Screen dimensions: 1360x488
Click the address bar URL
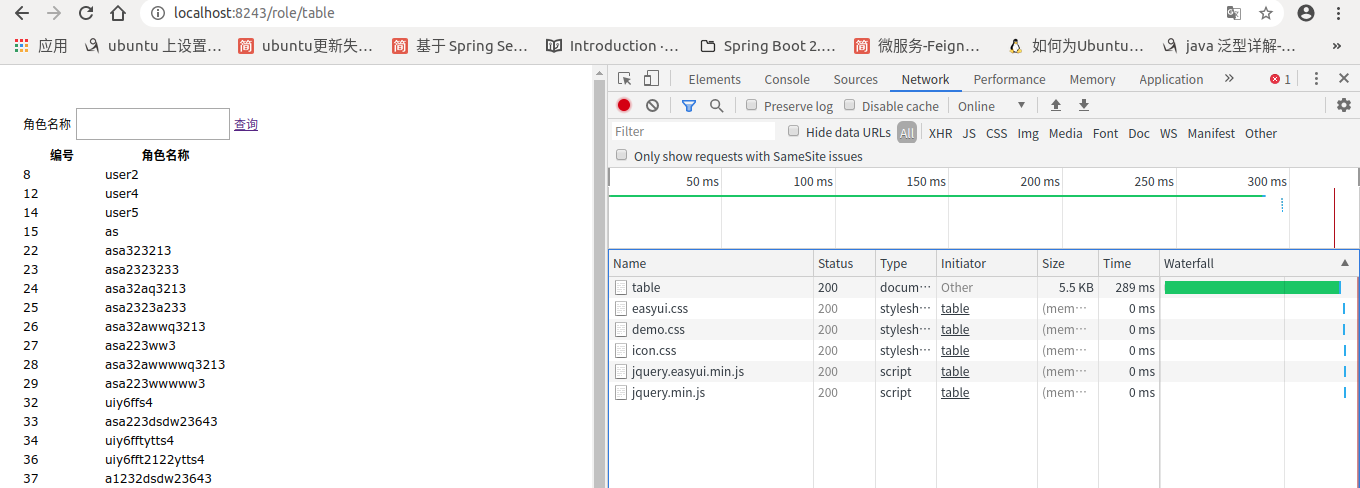(x=254, y=13)
